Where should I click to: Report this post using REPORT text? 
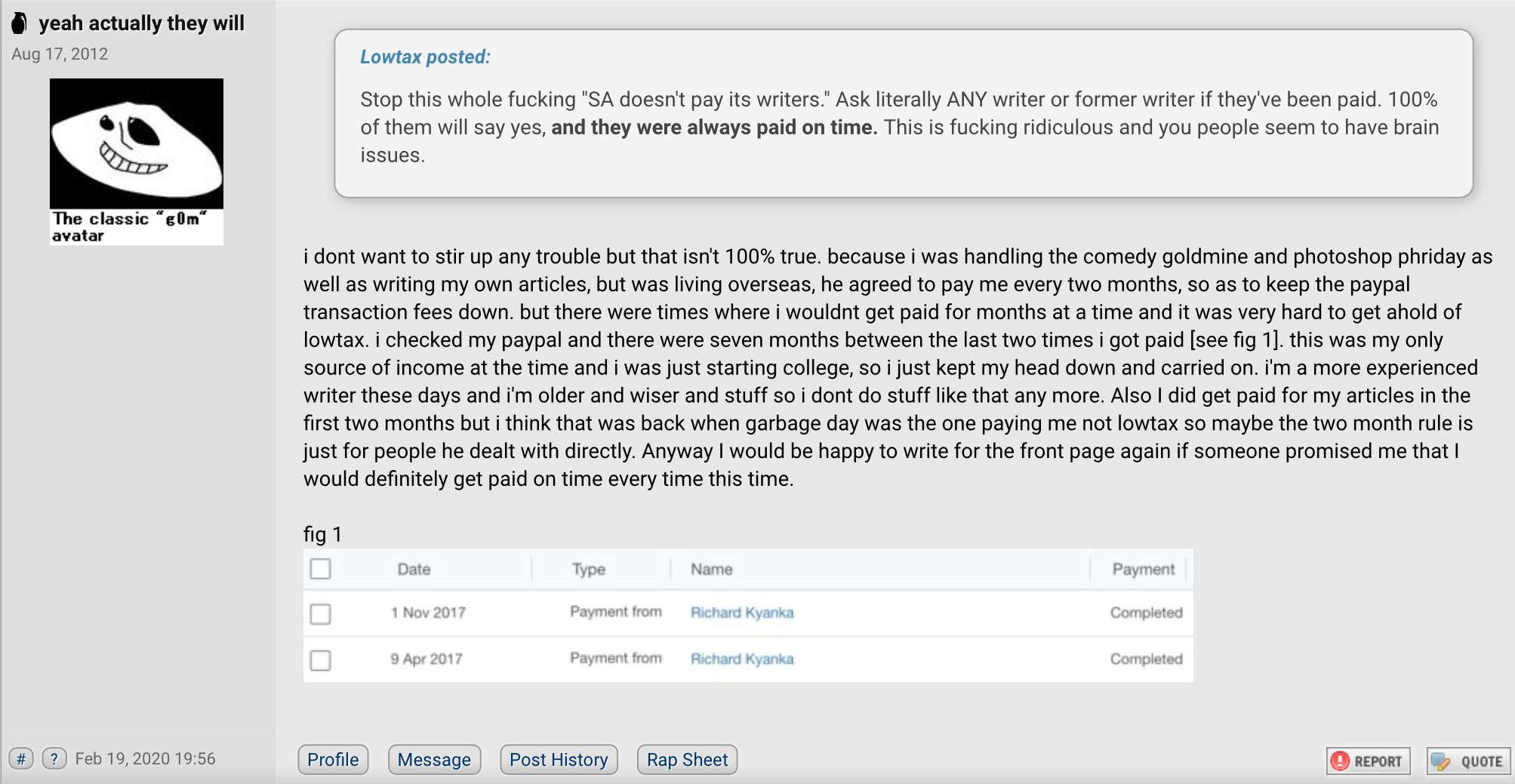coord(1378,761)
